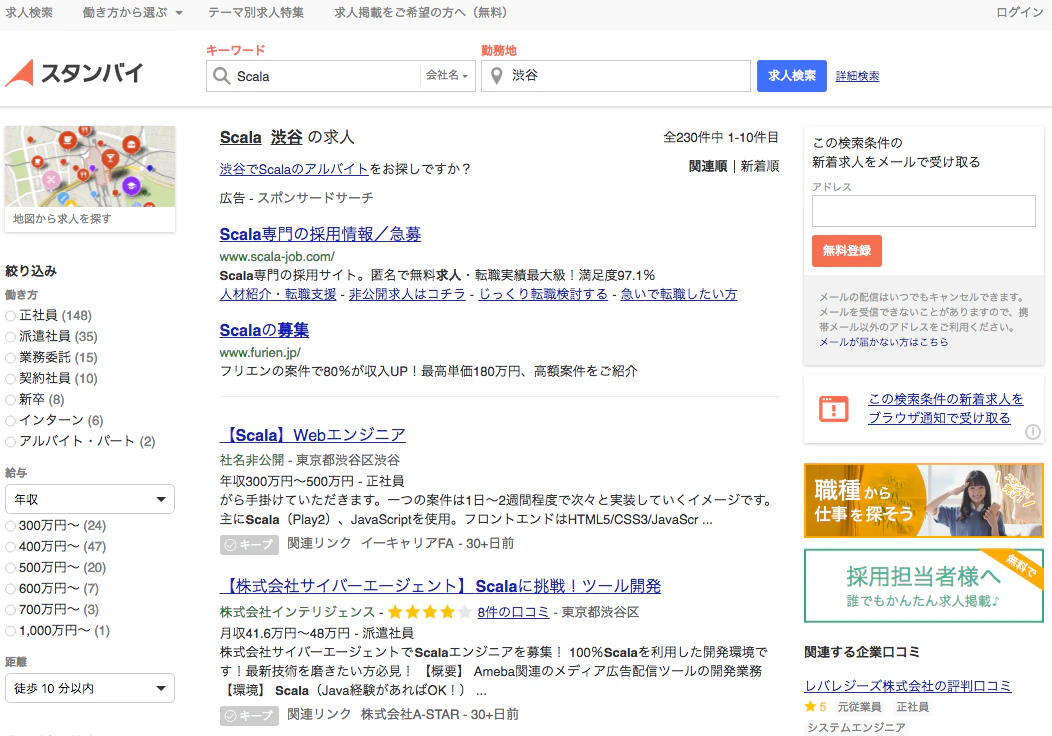Click 関連リンク for 株式会社A-STAR job
This screenshot has width=1052, height=736.
(319, 715)
